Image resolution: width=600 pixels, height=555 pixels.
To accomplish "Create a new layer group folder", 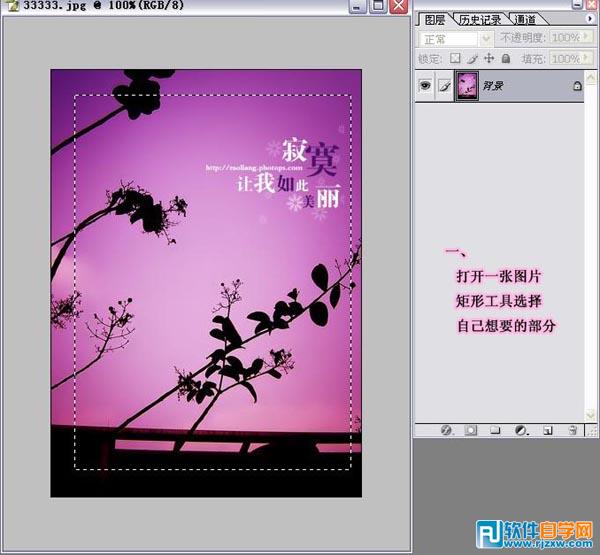I will [x=495, y=430].
